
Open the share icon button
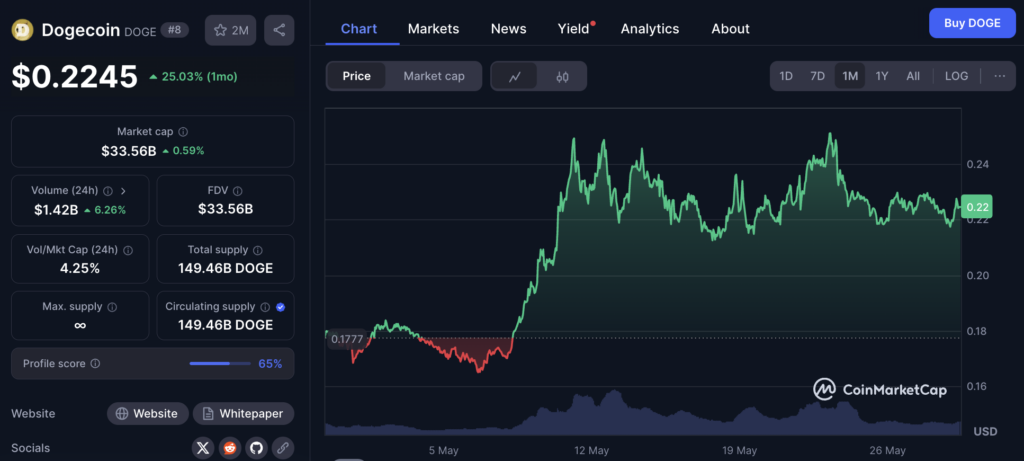[x=279, y=30]
